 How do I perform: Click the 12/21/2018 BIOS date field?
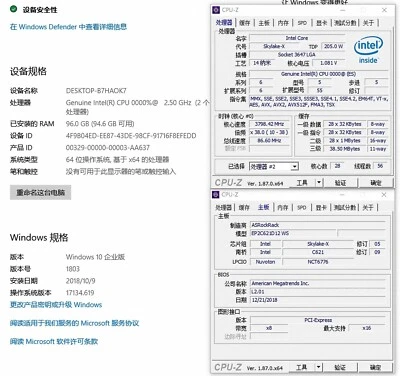(x=318, y=300)
